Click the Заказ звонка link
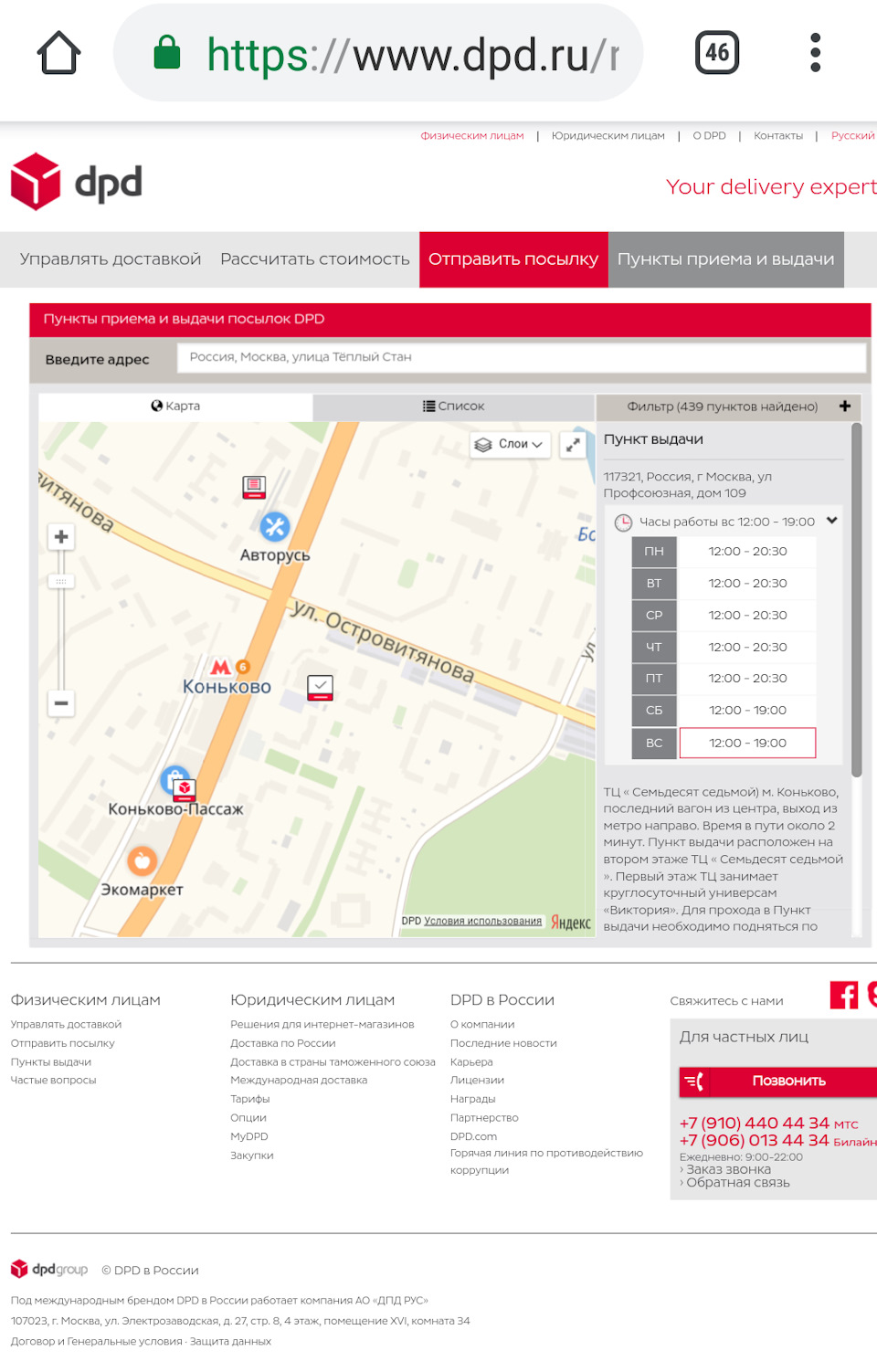 point(728,1169)
